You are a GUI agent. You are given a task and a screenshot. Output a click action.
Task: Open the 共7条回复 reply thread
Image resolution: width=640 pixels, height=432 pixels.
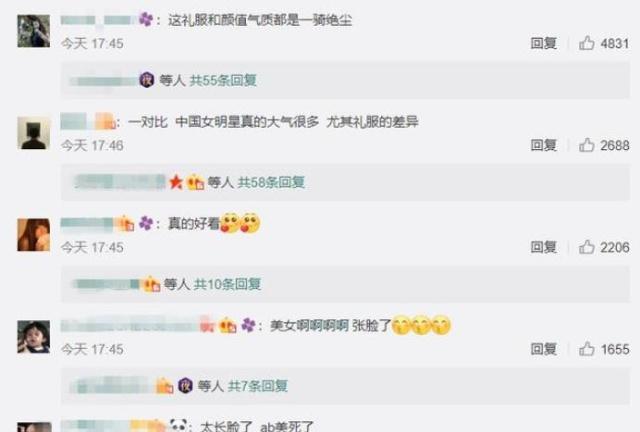tap(258, 385)
